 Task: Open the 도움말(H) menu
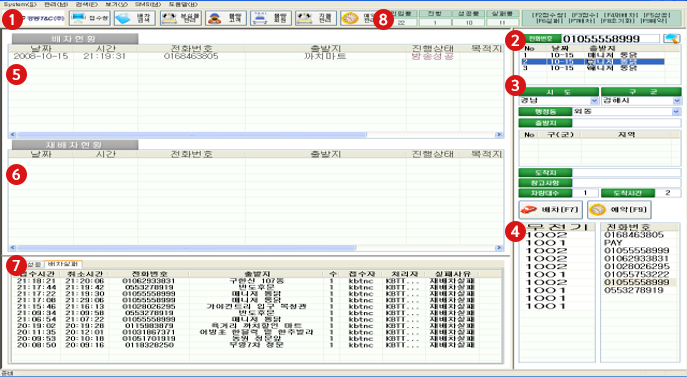click(x=183, y=4)
